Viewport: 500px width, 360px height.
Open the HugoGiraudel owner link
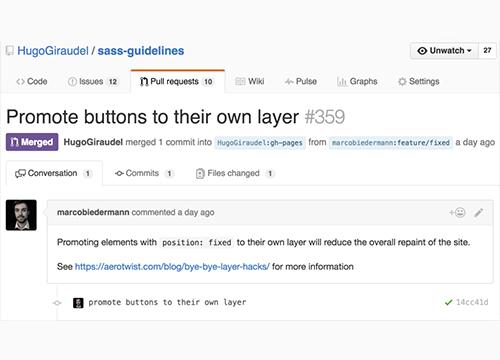tap(53, 51)
